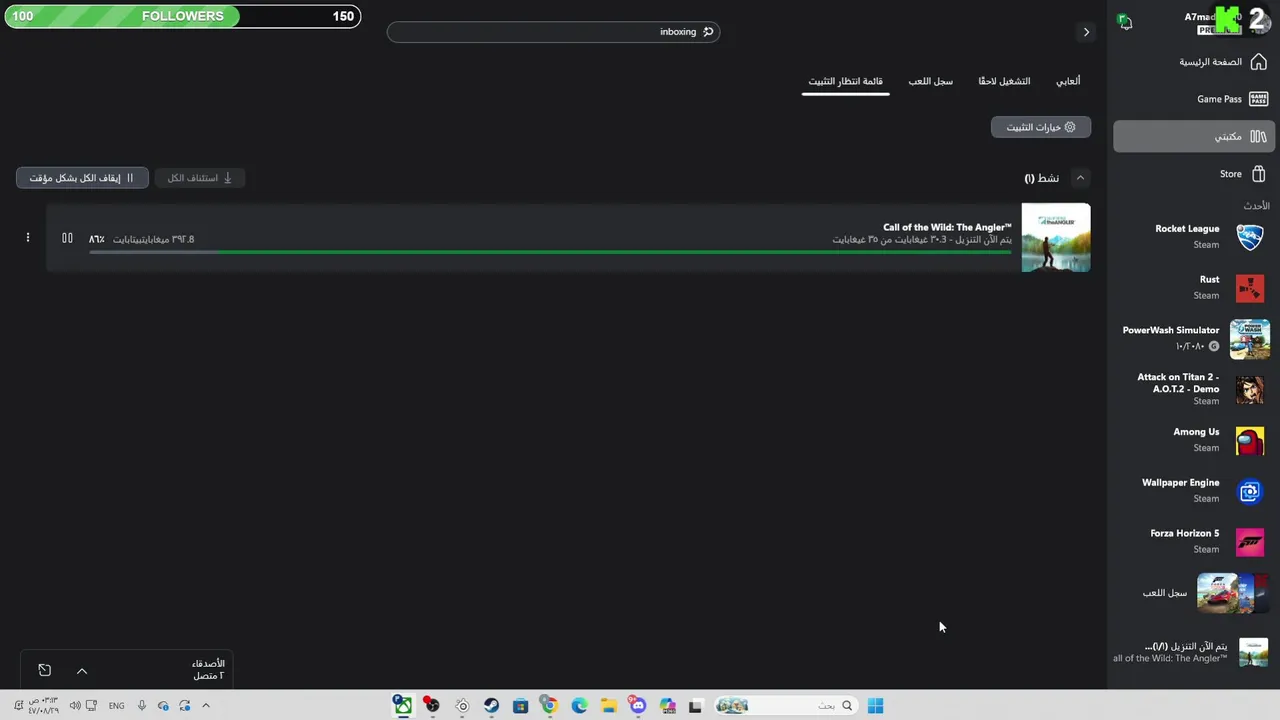1280x720 pixels.
Task: Open Microsoft Store from the taskbar
Action: click(520, 706)
